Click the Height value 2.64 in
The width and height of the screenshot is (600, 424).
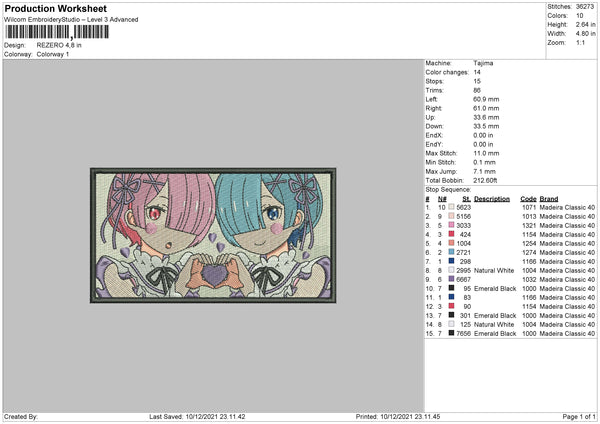tap(585, 24)
